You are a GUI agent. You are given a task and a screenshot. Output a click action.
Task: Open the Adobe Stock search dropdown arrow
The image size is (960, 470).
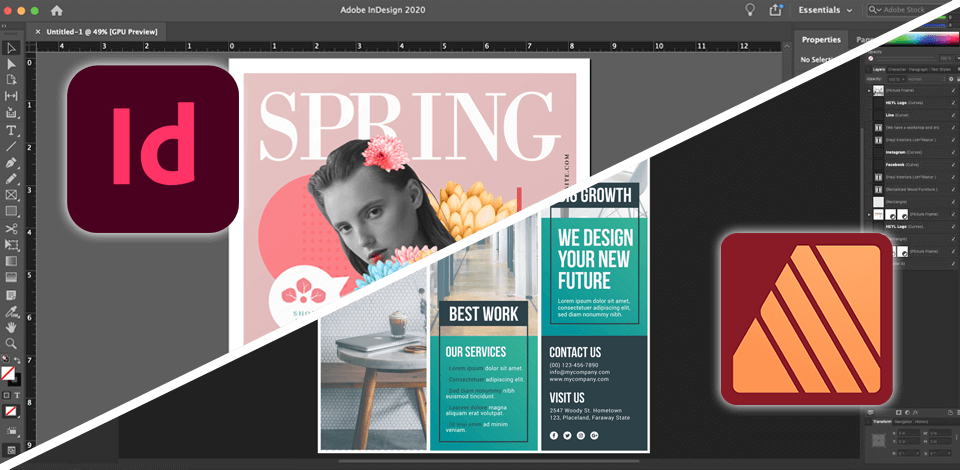point(878,10)
